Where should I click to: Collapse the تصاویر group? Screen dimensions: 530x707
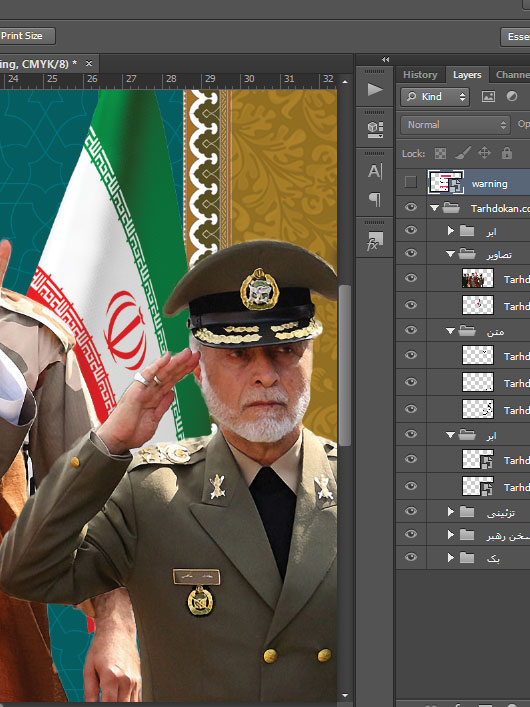pos(450,254)
